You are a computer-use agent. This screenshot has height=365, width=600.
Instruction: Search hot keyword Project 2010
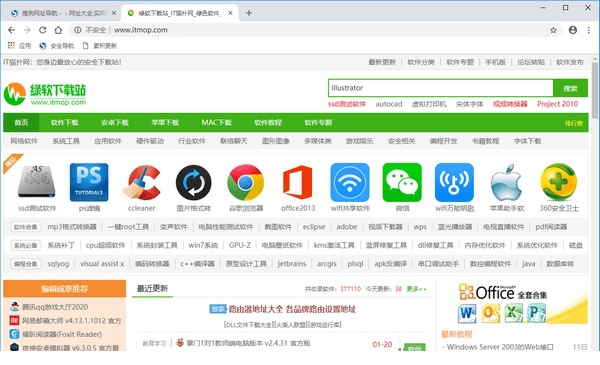pyautogui.click(x=558, y=104)
